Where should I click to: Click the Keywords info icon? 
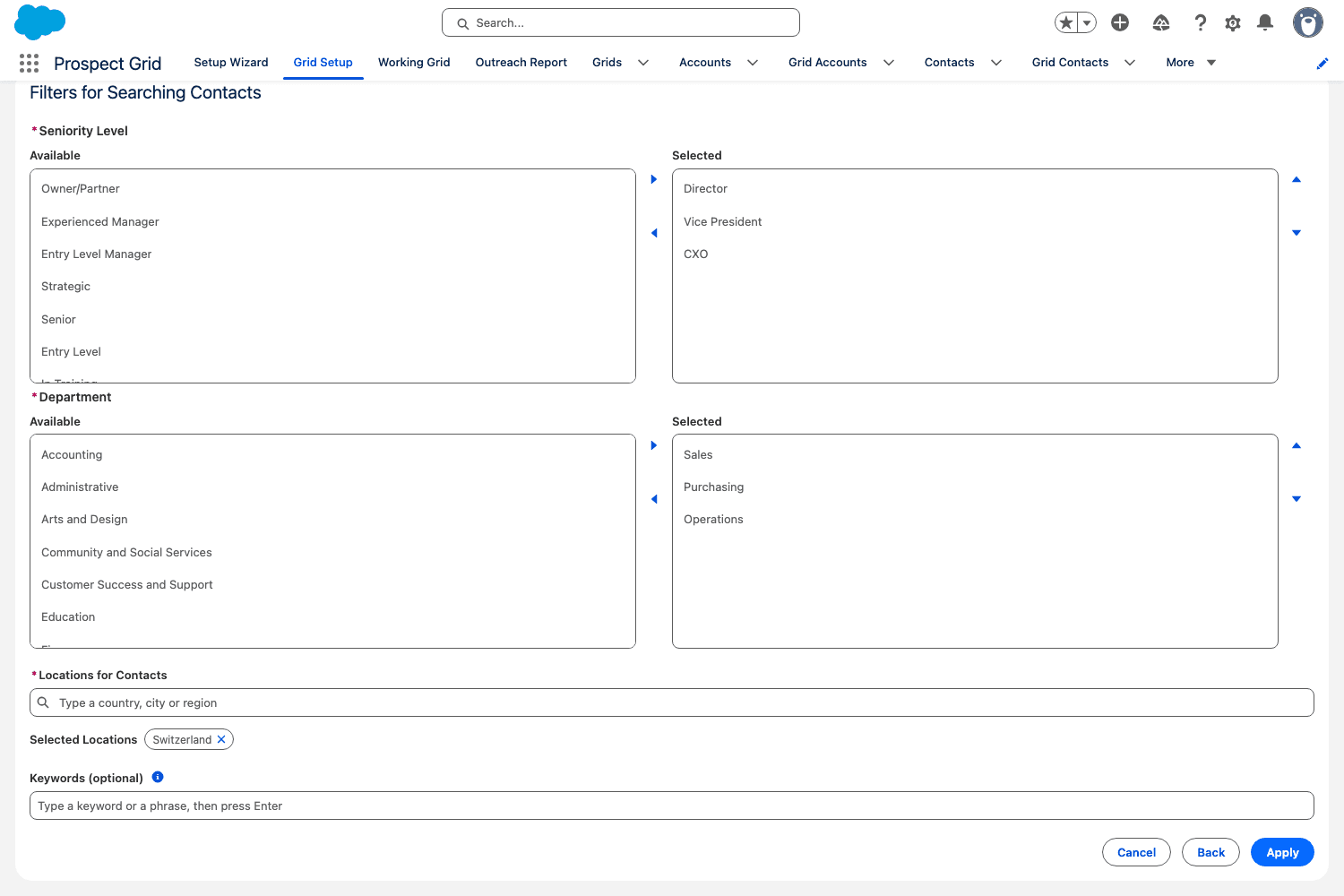158,777
